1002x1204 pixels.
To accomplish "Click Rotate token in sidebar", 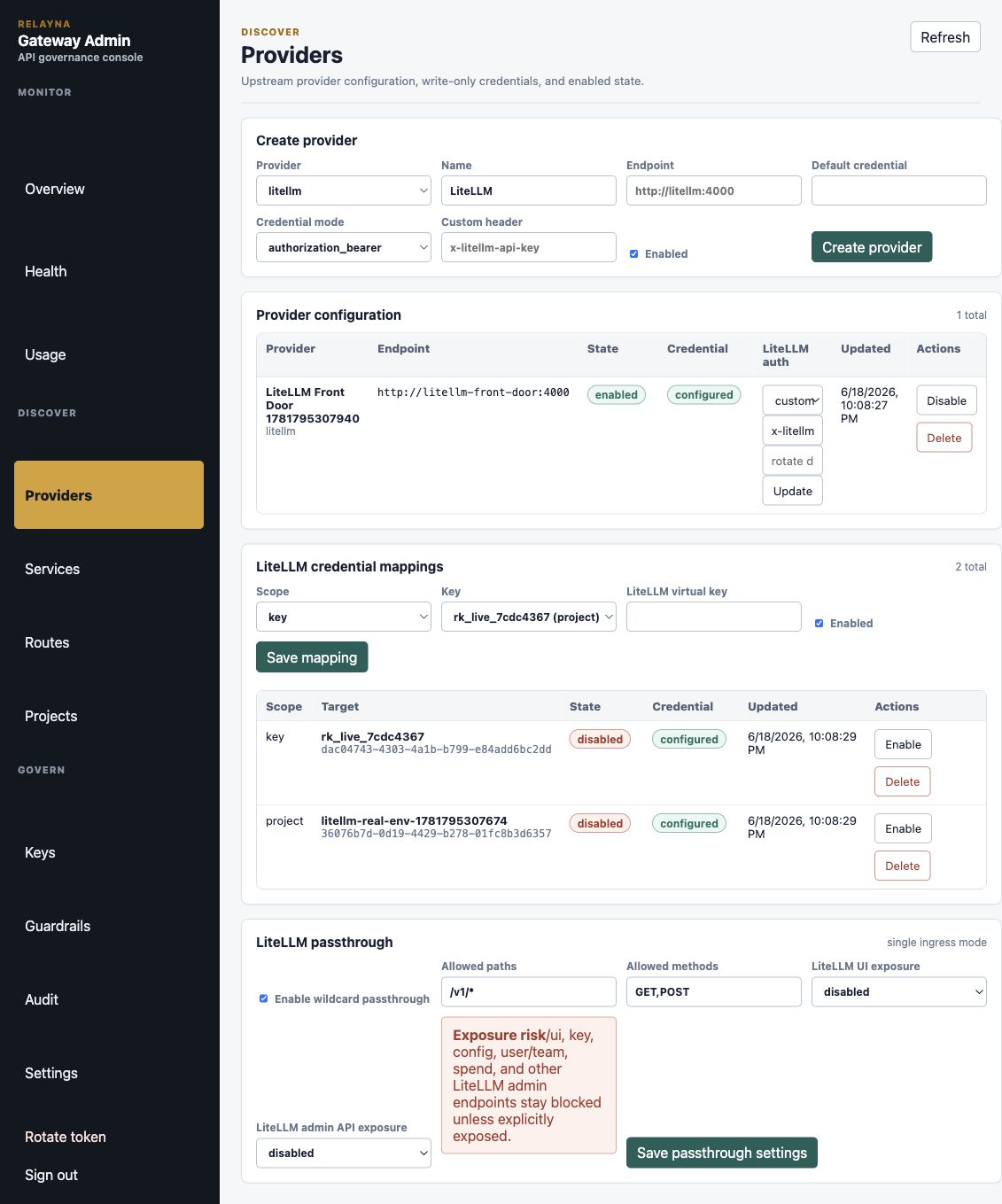I will pyautogui.click(x=66, y=1137).
